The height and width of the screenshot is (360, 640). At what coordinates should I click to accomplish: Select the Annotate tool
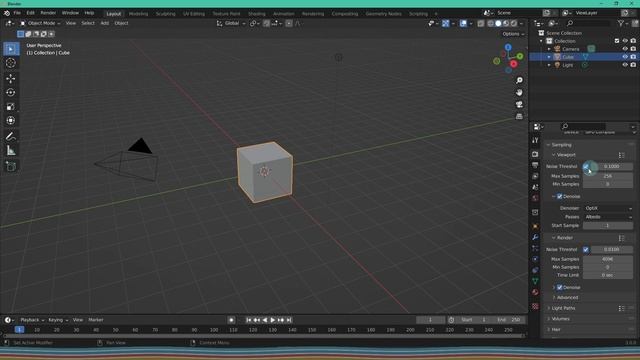coord(11,136)
